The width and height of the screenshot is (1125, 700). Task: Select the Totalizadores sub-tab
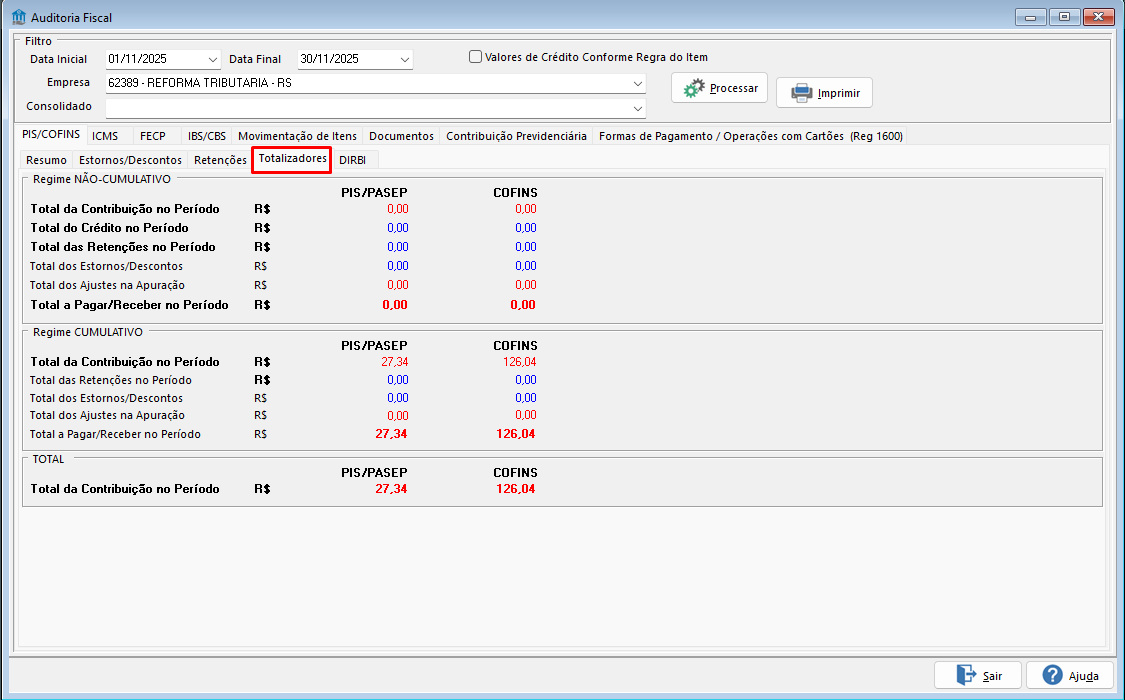[292, 159]
